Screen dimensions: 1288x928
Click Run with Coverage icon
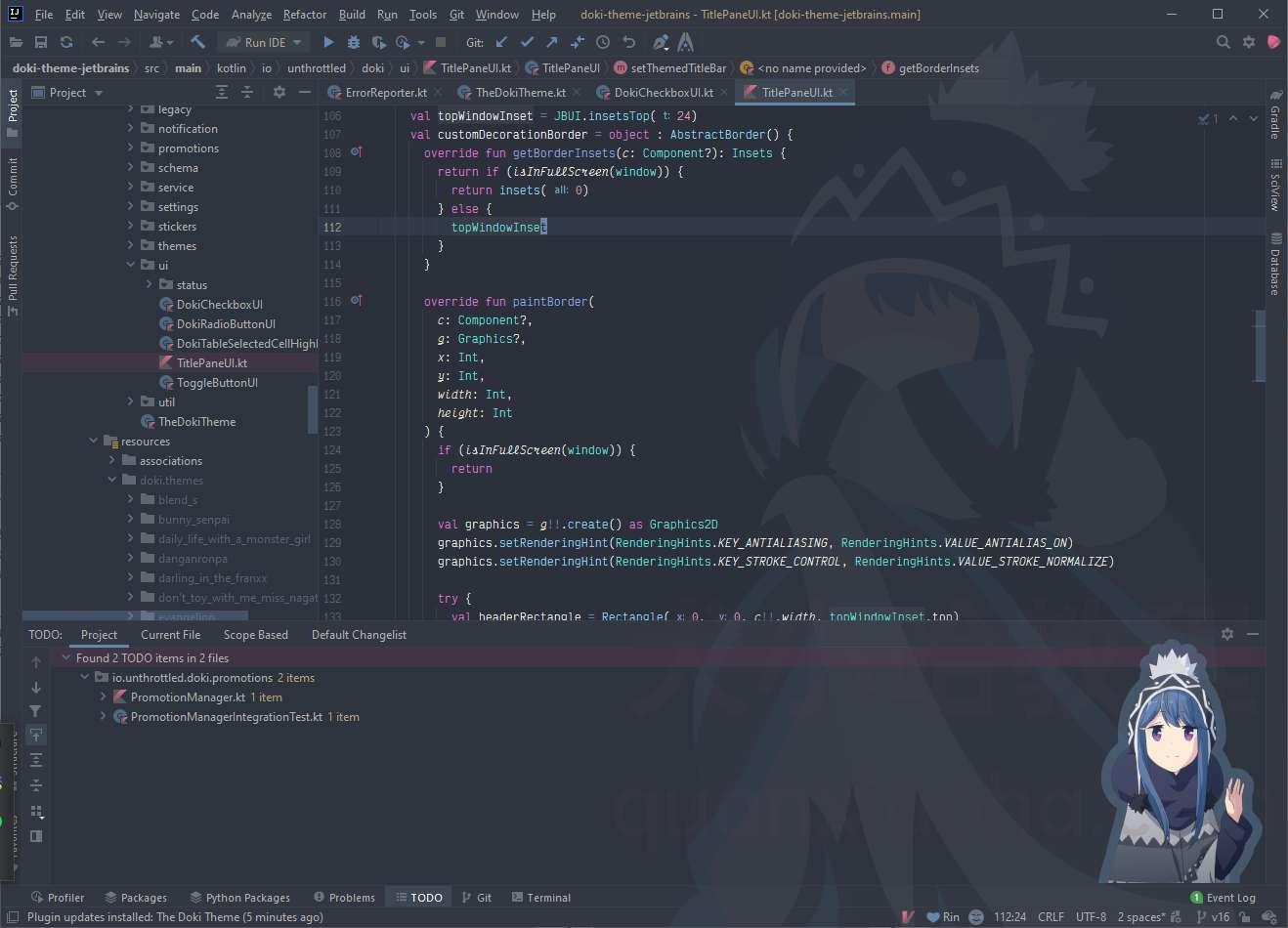pos(378,42)
